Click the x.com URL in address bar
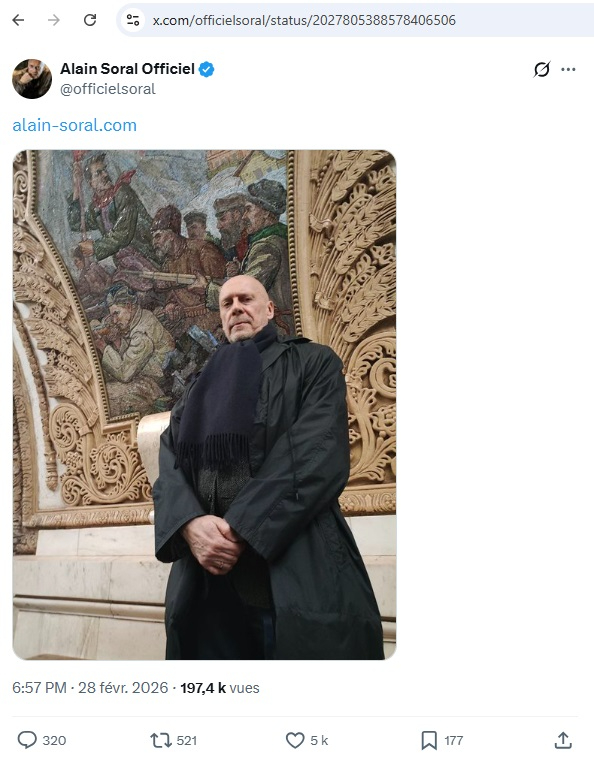 click(x=304, y=20)
